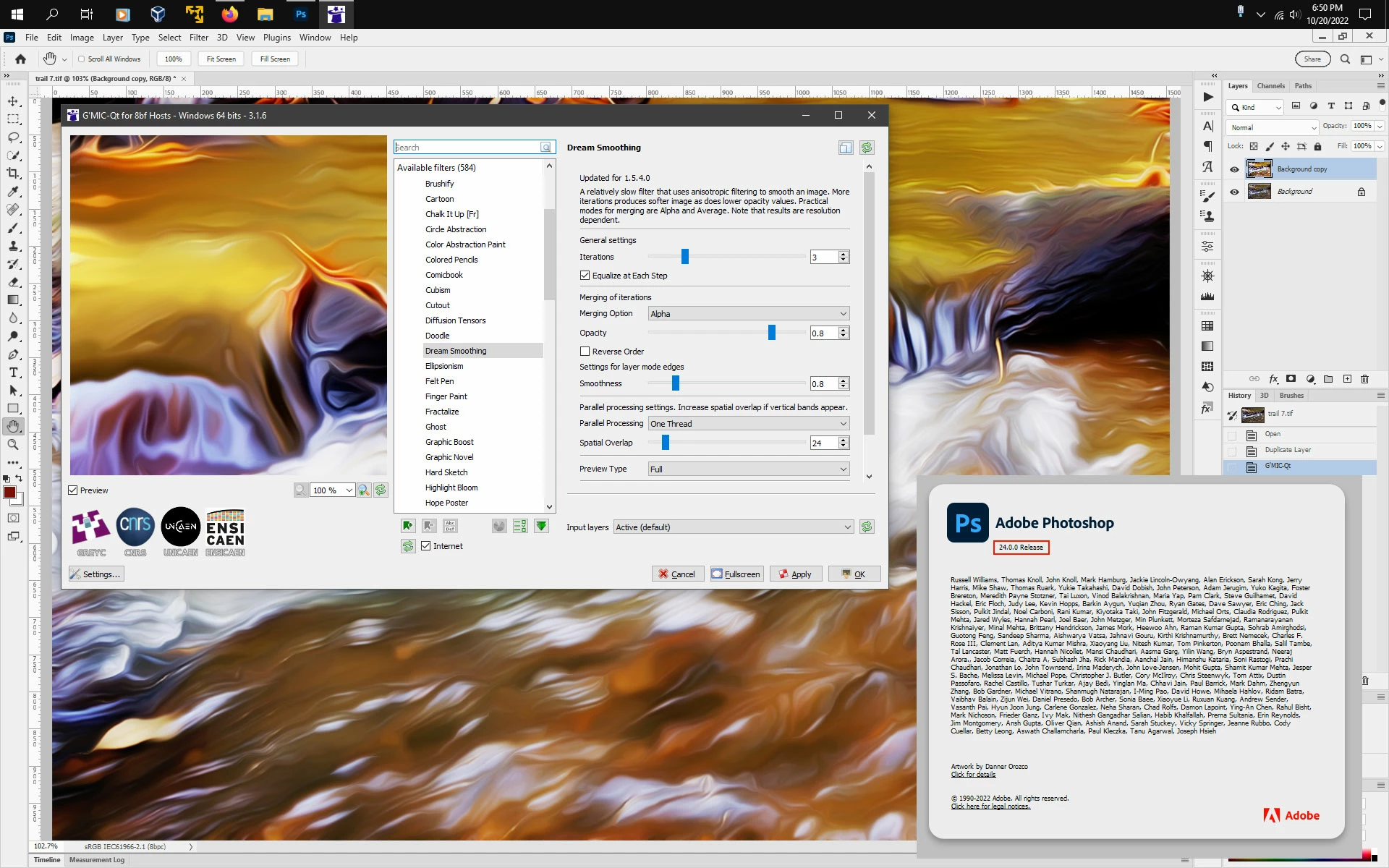The width and height of the screenshot is (1389, 868).
Task: Select the Crop tool
Action: (13, 174)
